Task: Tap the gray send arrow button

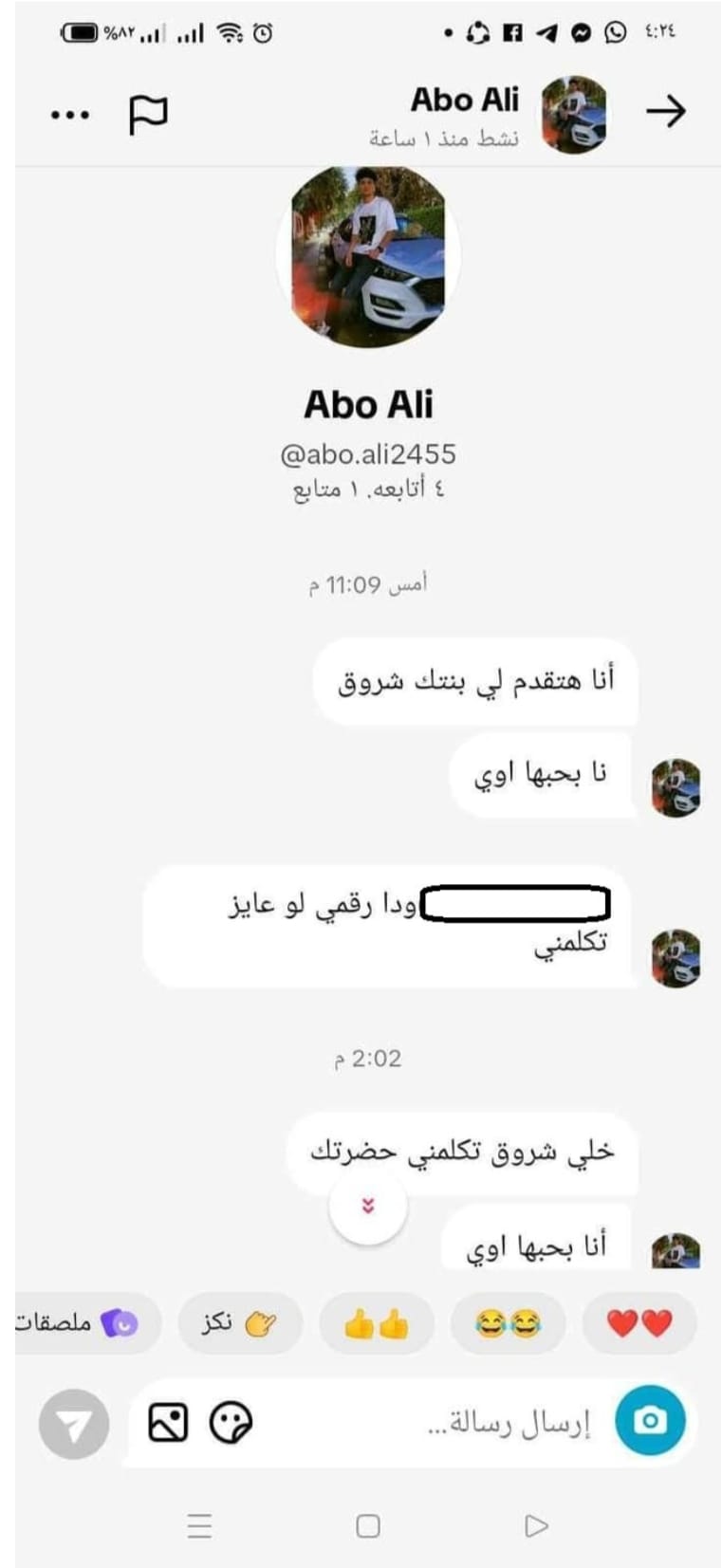Action: point(74,1424)
